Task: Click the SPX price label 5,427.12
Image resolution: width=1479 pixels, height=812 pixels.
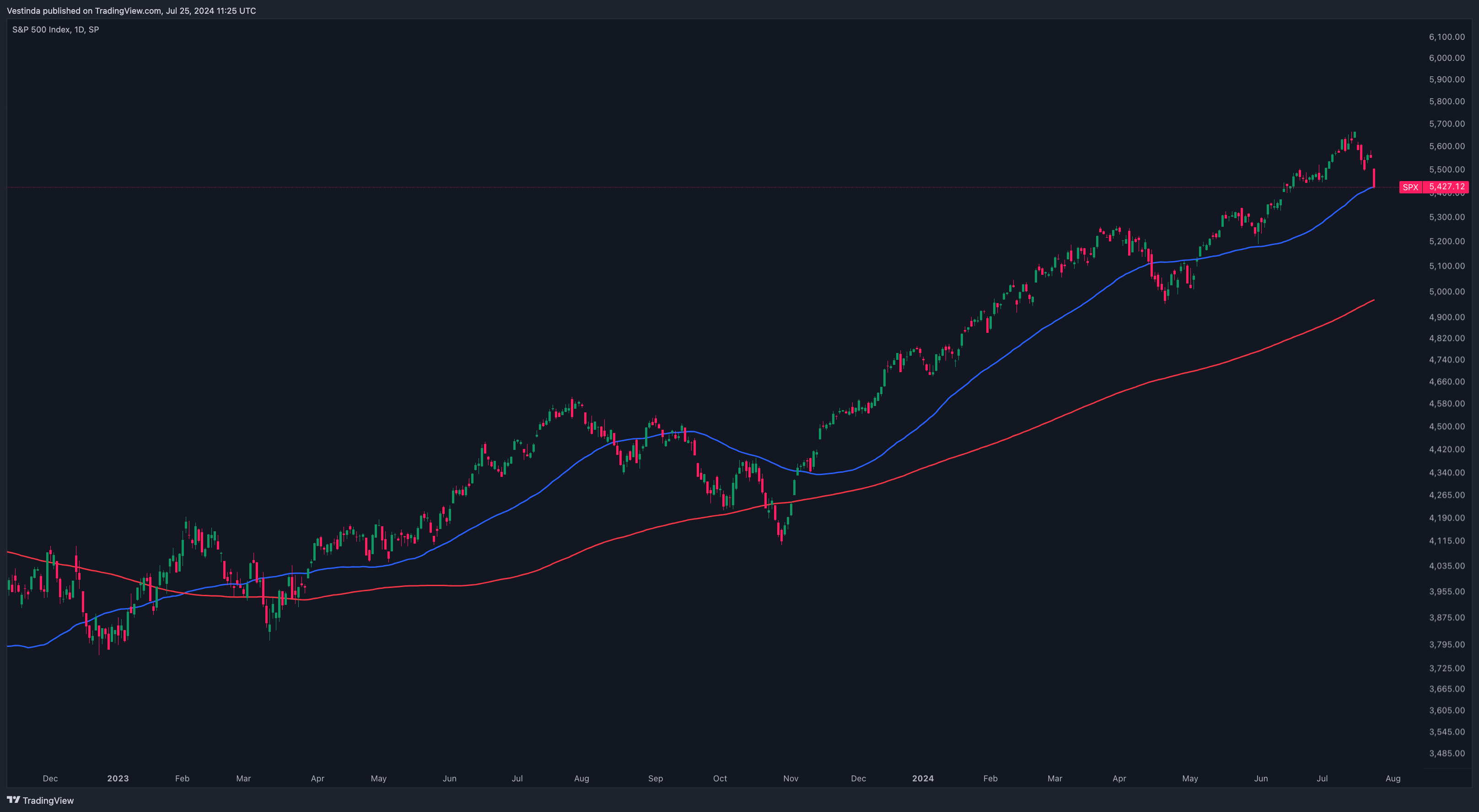Action: (1446, 187)
